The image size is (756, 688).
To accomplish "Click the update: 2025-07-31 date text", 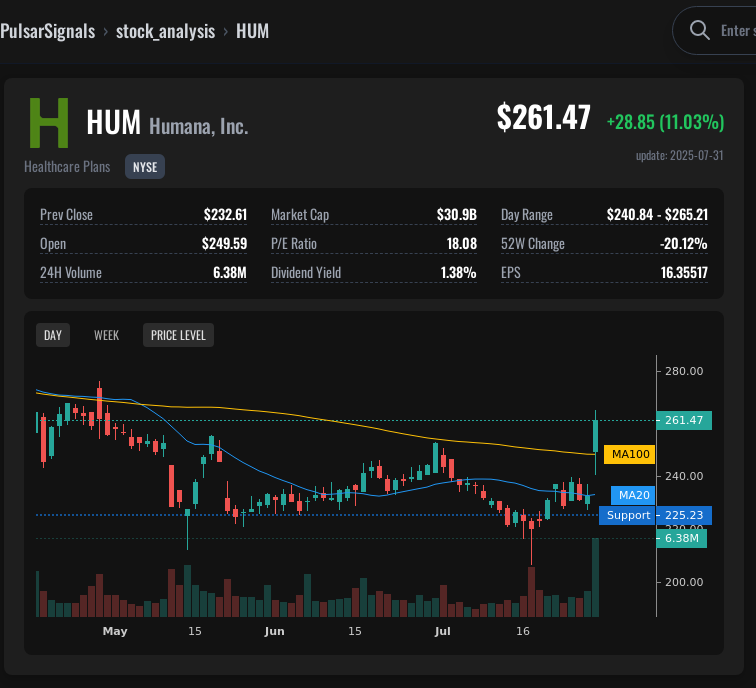I will (680, 155).
